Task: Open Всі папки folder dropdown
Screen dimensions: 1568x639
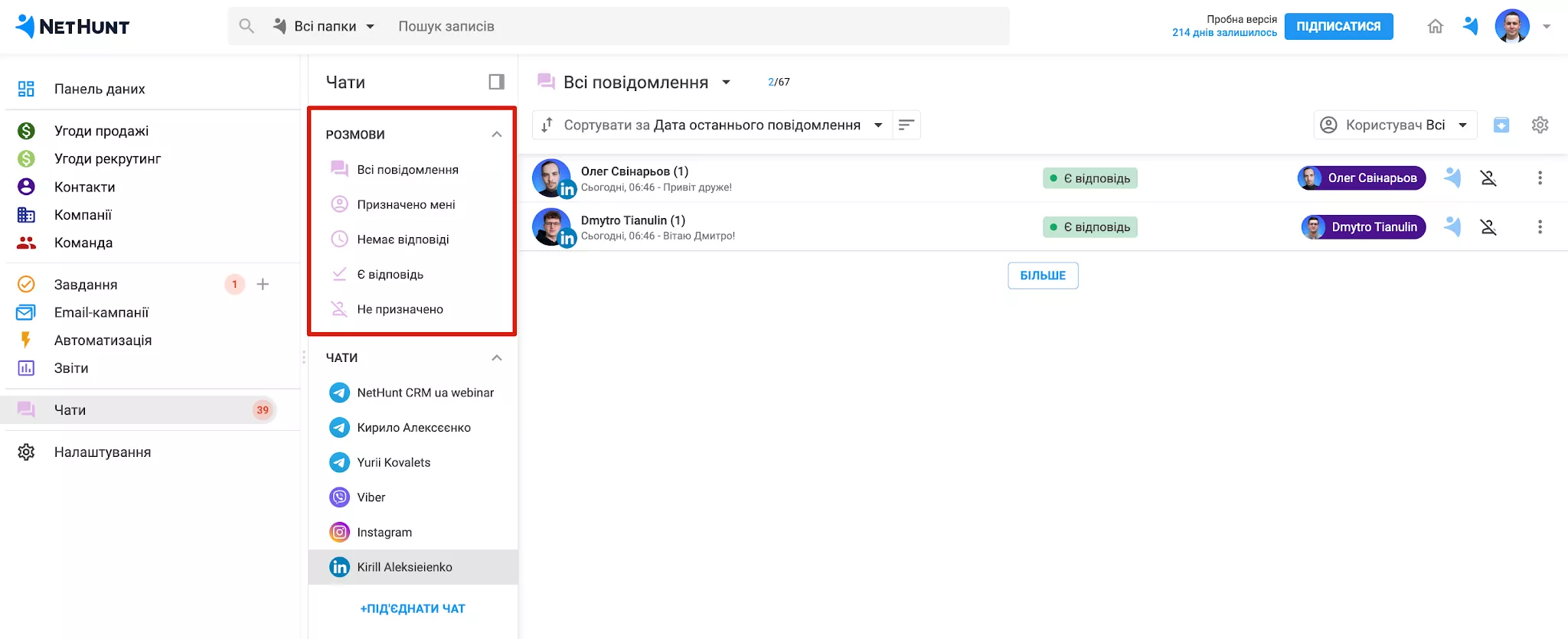Action: [325, 26]
